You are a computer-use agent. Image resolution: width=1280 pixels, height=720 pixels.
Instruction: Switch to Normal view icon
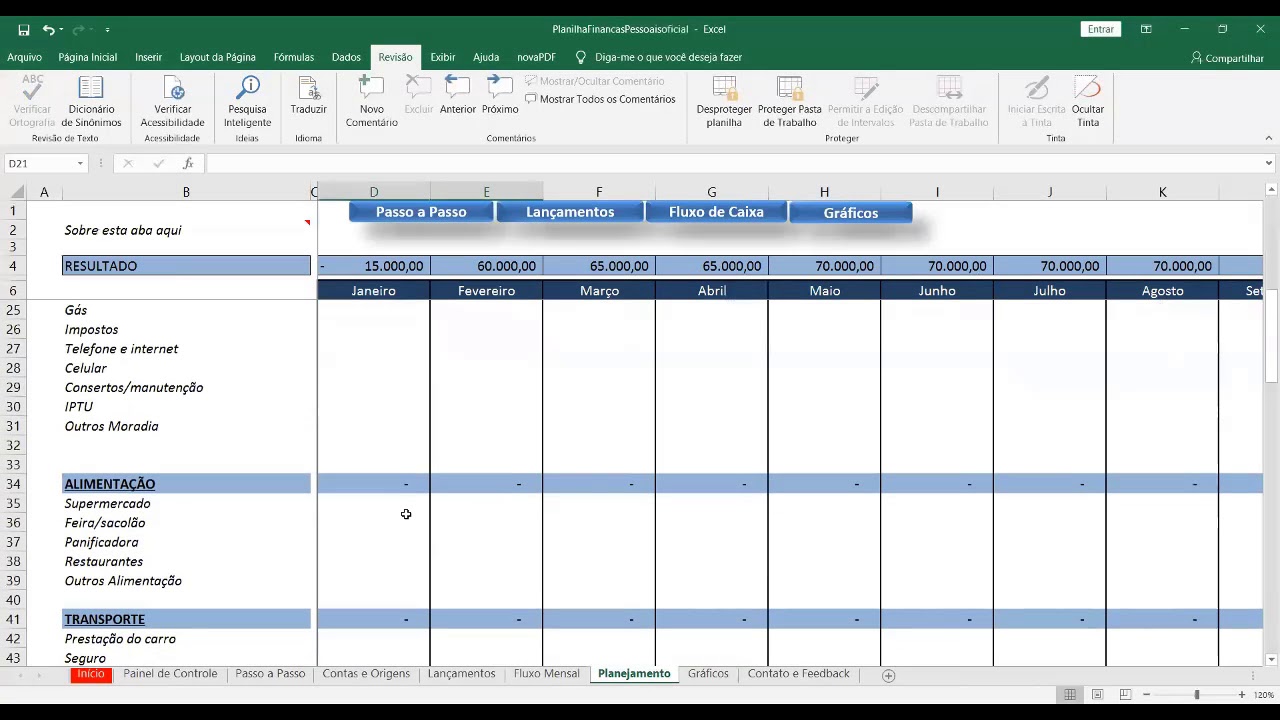[1070, 695]
